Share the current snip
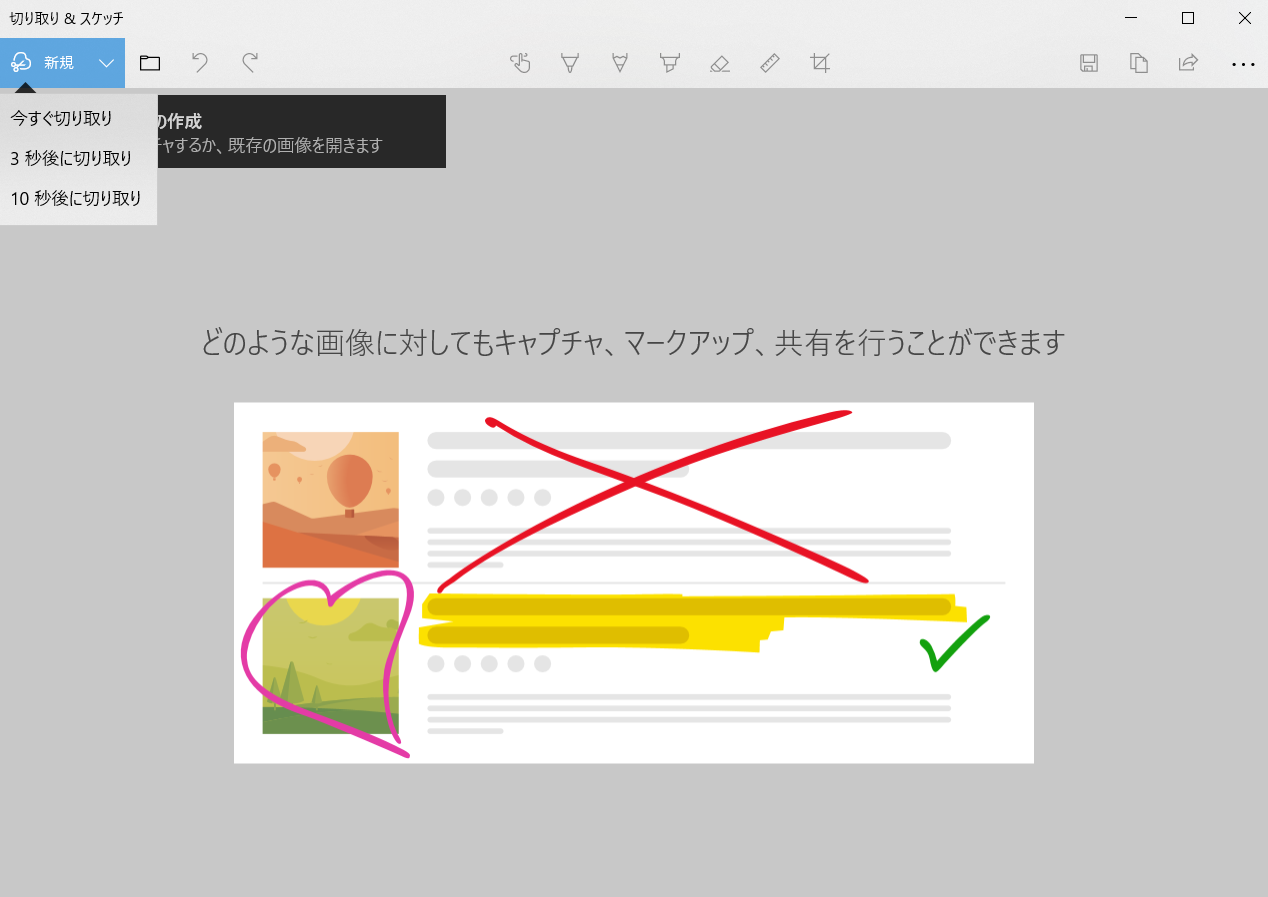The width and height of the screenshot is (1268, 897). click(x=1188, y=63)
